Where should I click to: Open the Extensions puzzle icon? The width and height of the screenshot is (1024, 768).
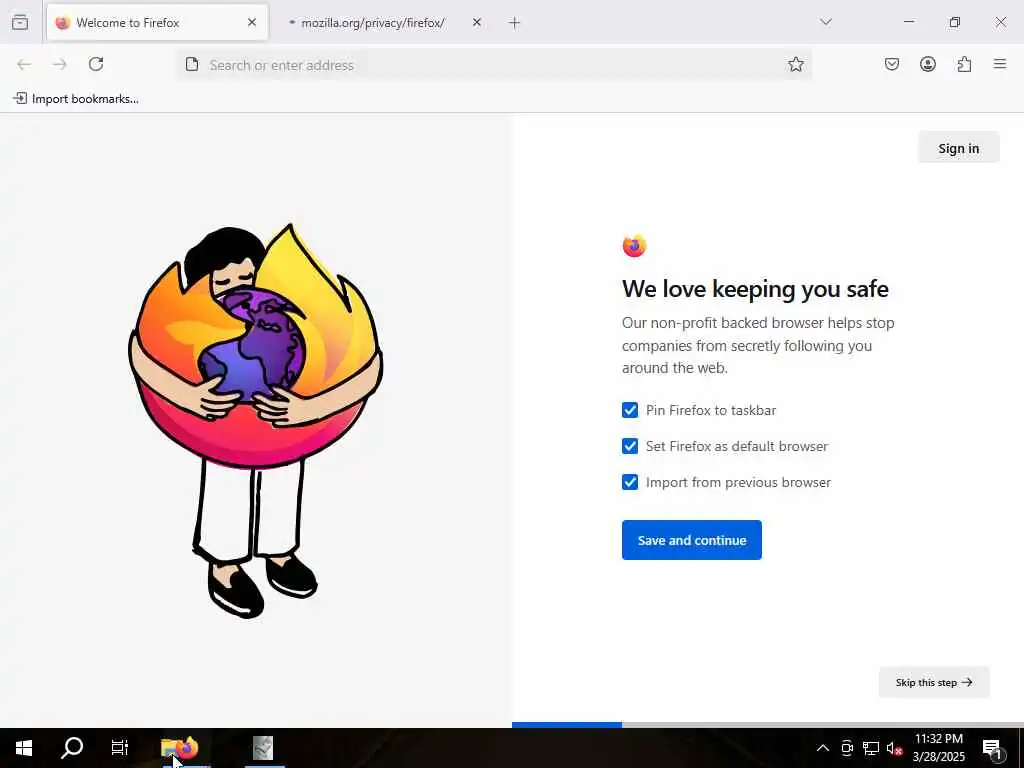tap(965, 64)
